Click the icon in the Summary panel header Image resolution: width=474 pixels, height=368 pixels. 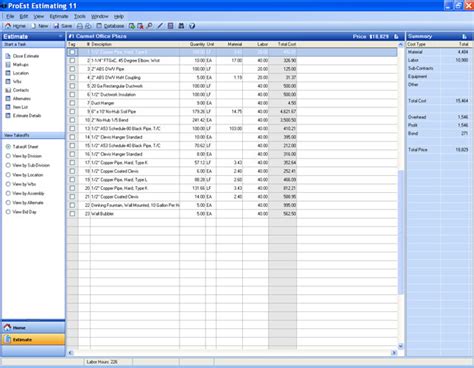464,36
